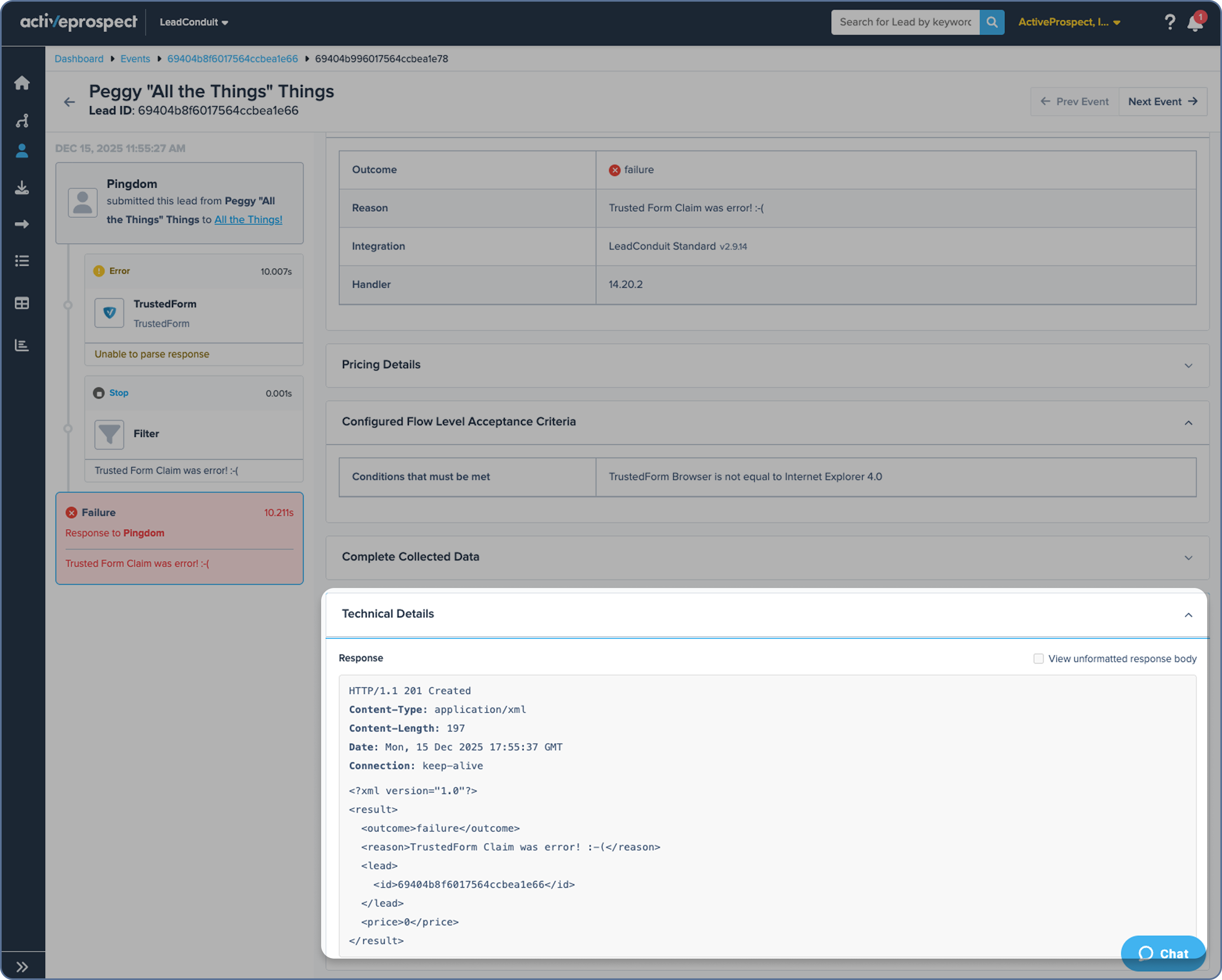Click the 'Unable to parse response' message
Screen dimensions: 1222x980
tap(152, 354)
